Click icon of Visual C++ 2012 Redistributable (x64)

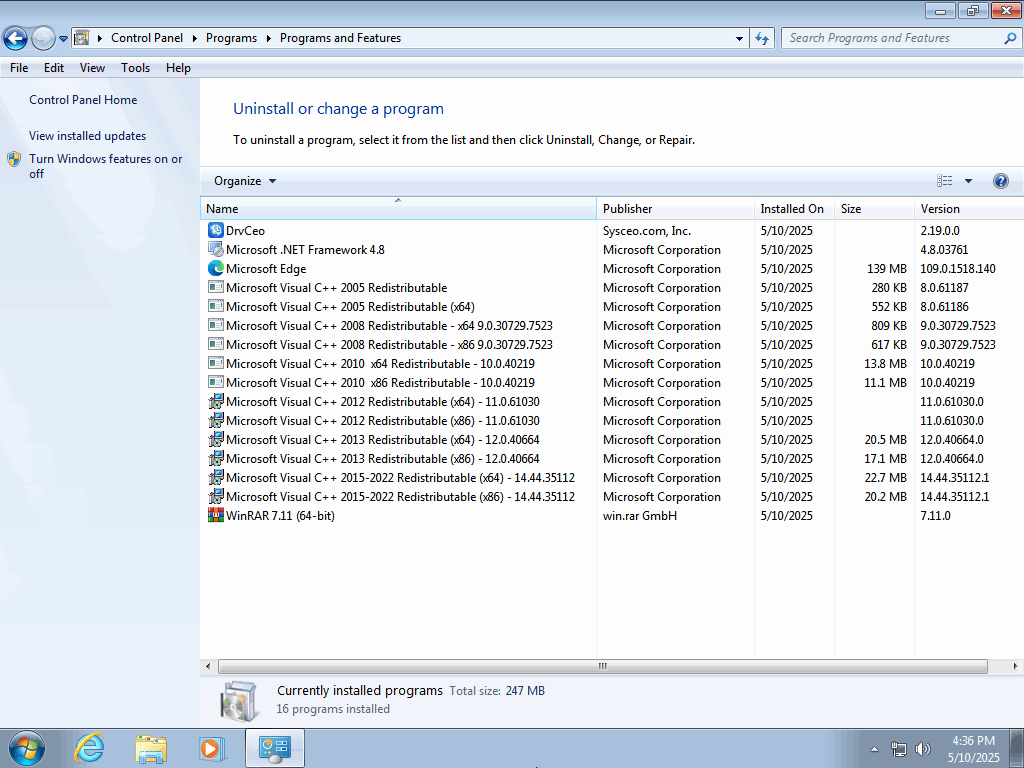216,402
